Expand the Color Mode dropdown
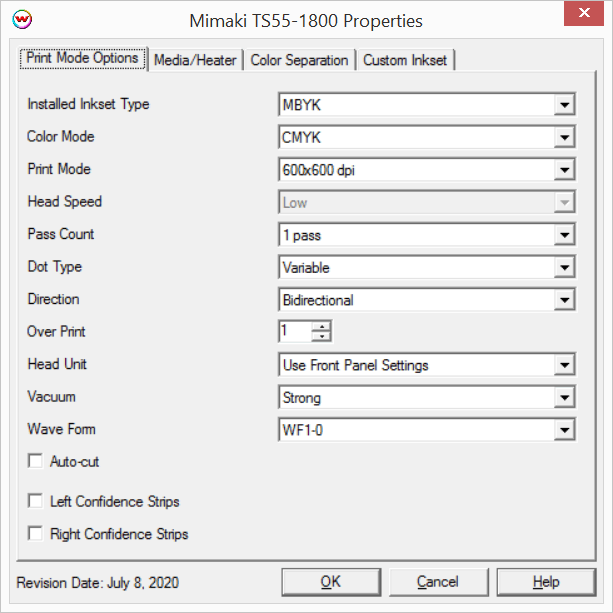613x613 pixels. [x=565, y=137]
